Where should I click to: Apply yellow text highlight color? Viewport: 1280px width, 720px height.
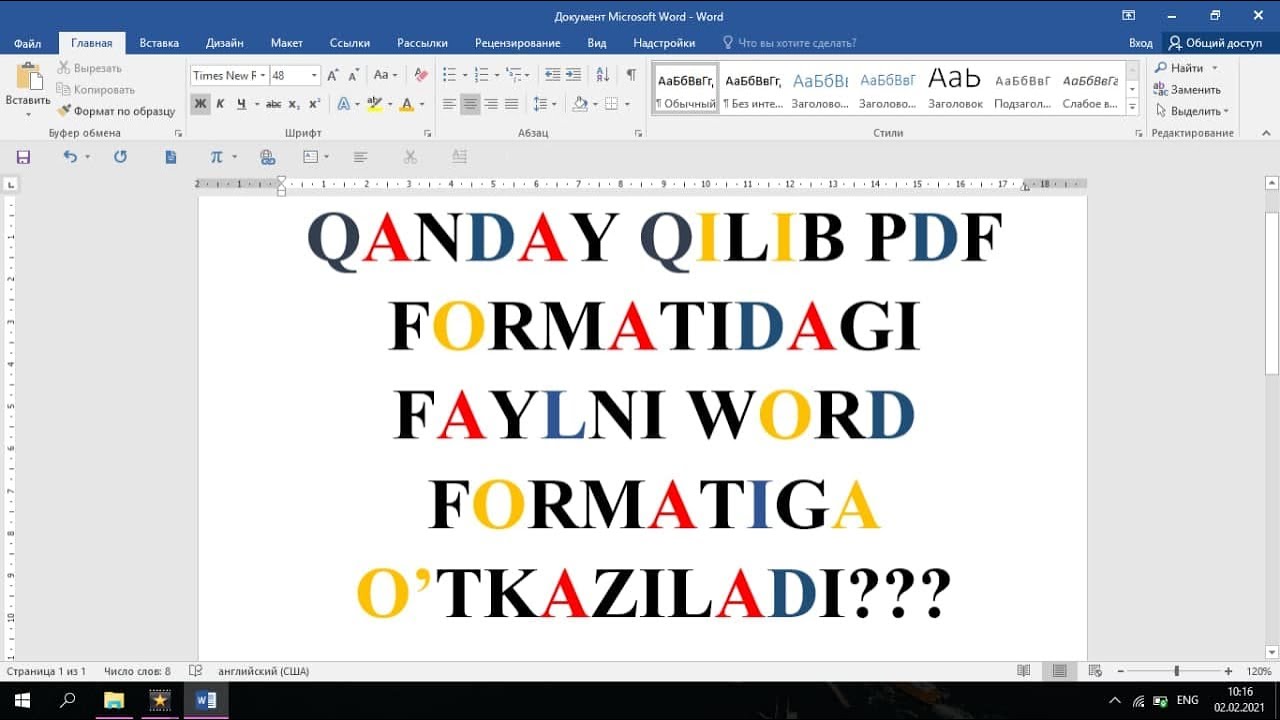[374, 104]
